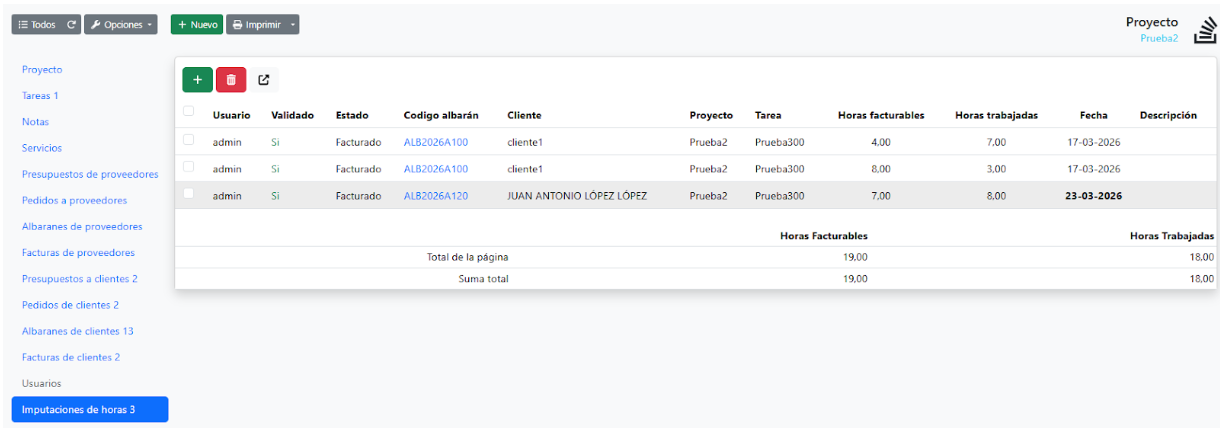Viewport: 1220px width, 428px height.
Task: Click the Imprimir print button
Action: 255,25
